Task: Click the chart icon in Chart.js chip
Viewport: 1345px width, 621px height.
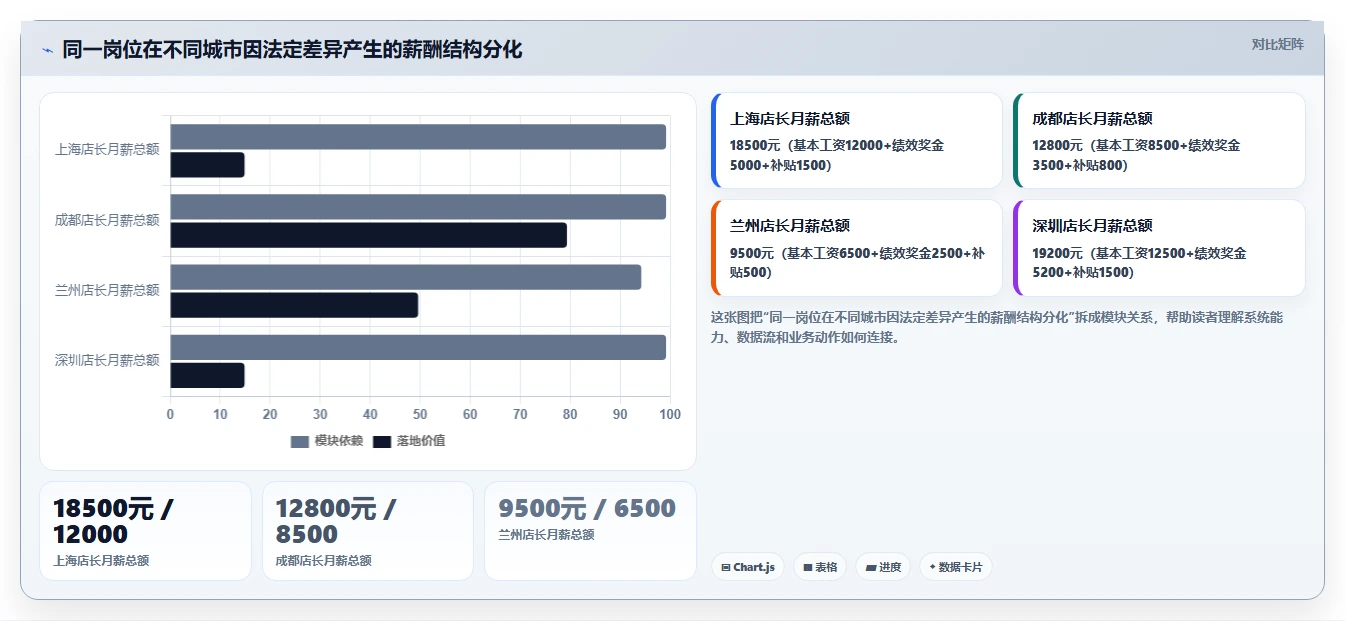Action: [726, 567]
